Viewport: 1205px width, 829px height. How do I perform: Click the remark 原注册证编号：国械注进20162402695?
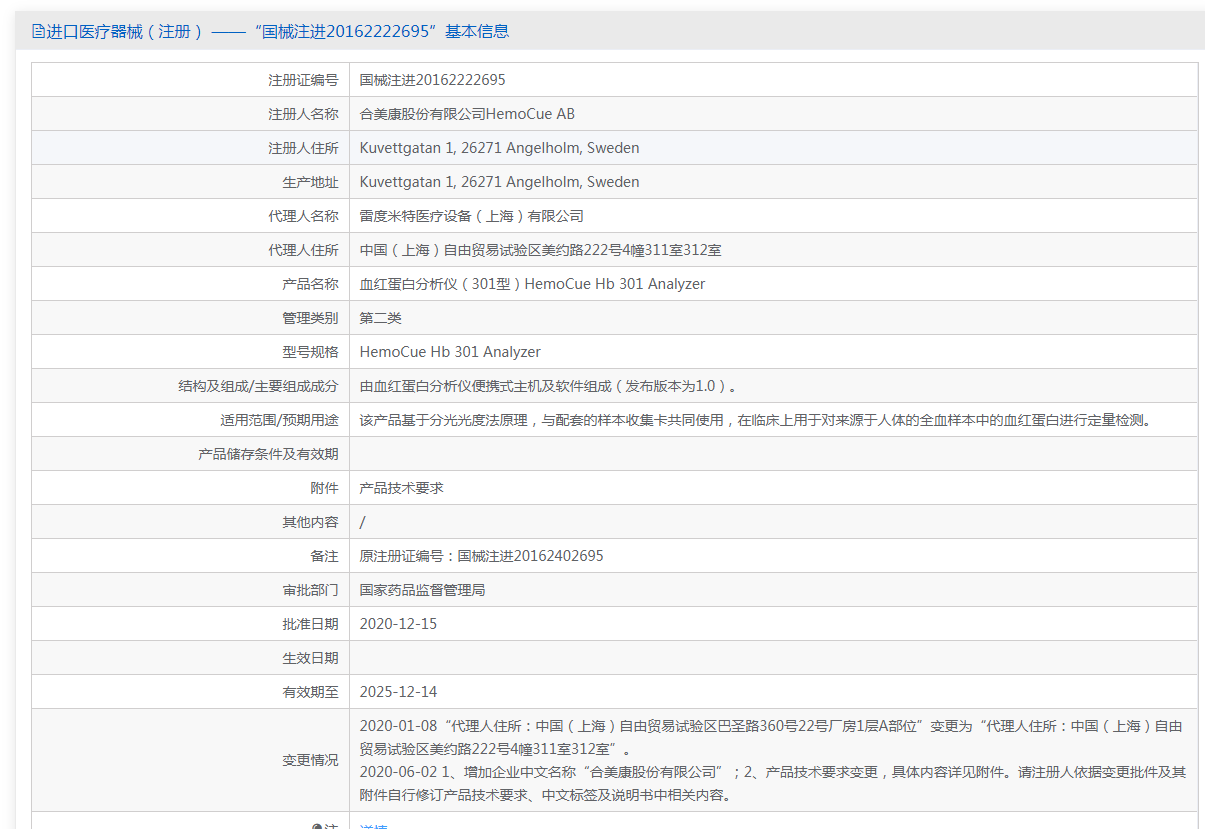pos(482,556)
